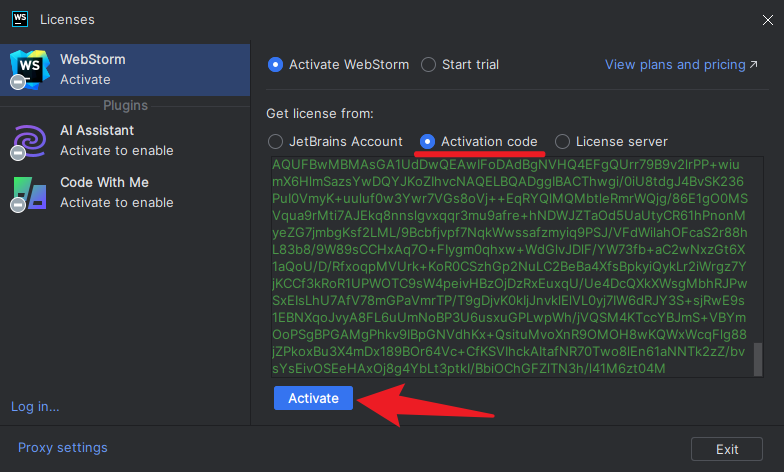This screenshot has width=784, height=472.
Task: Select the Activate WebStorm radio option
Action: tap(276, 65)
